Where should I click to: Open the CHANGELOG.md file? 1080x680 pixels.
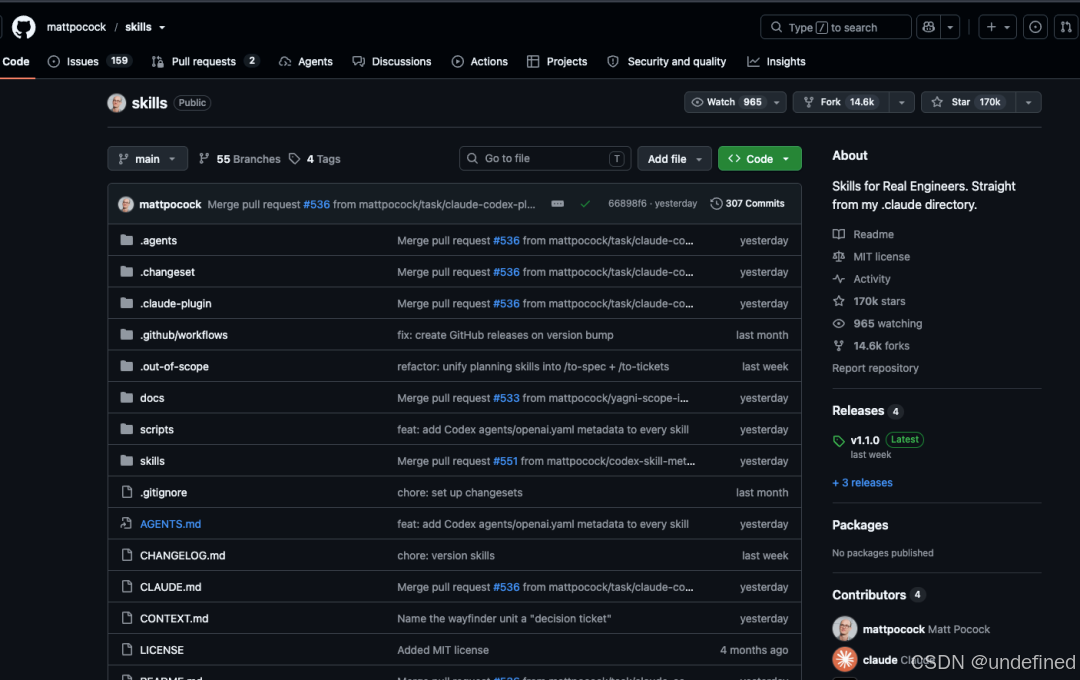click(x=183, y=556)
